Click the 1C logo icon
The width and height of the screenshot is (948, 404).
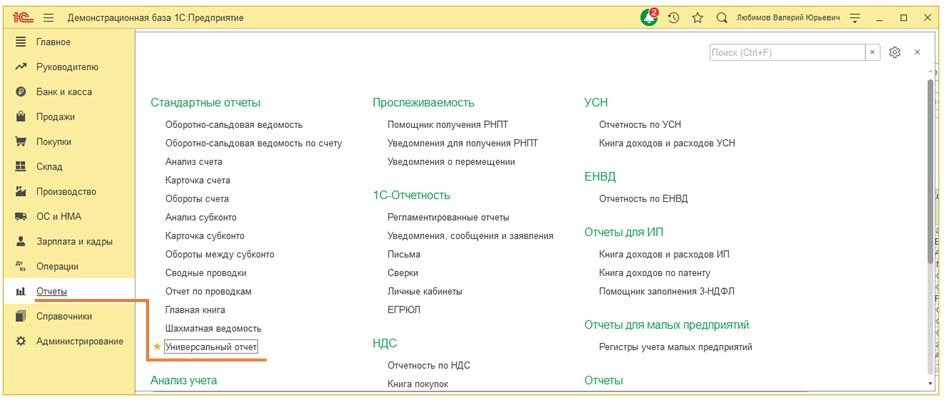21,18
